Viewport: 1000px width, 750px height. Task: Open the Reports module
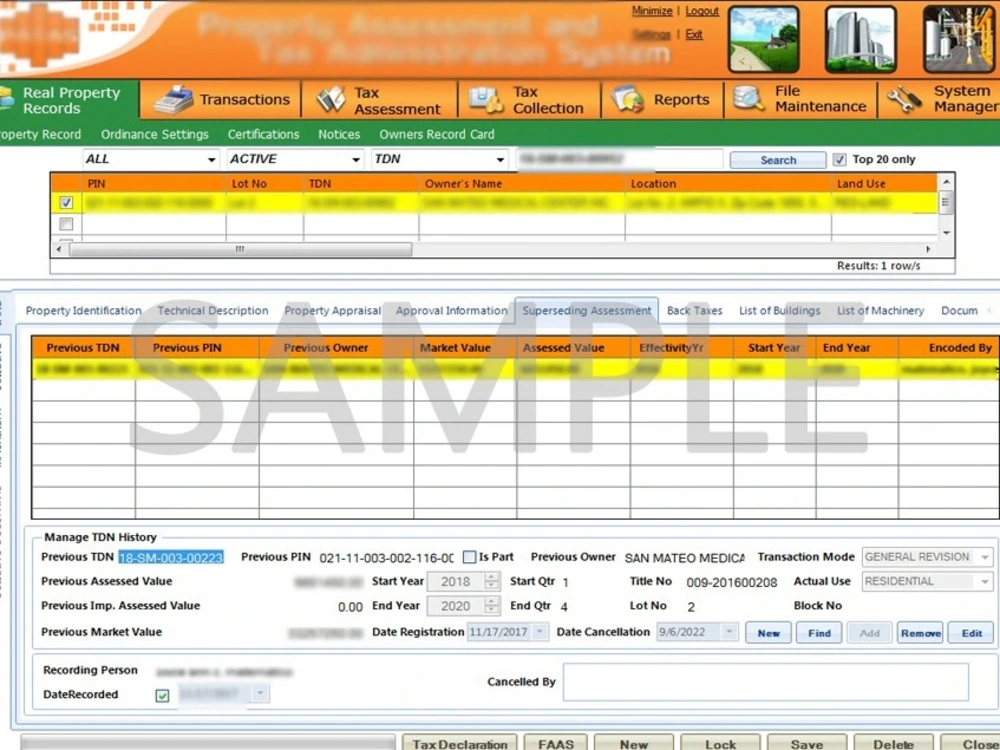[661, 99]
